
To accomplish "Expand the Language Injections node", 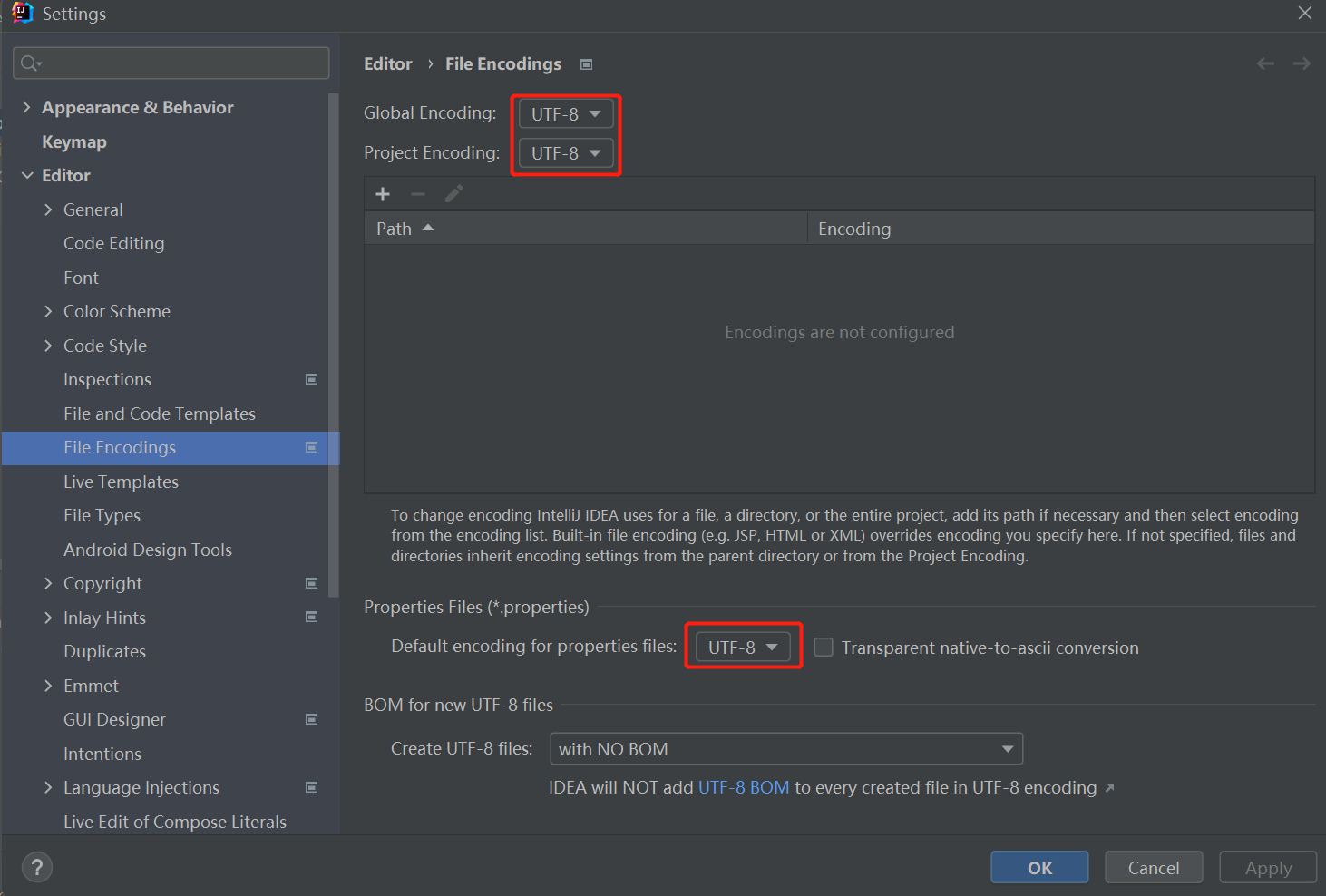I will pyautogui.click(x=48, y=787).
